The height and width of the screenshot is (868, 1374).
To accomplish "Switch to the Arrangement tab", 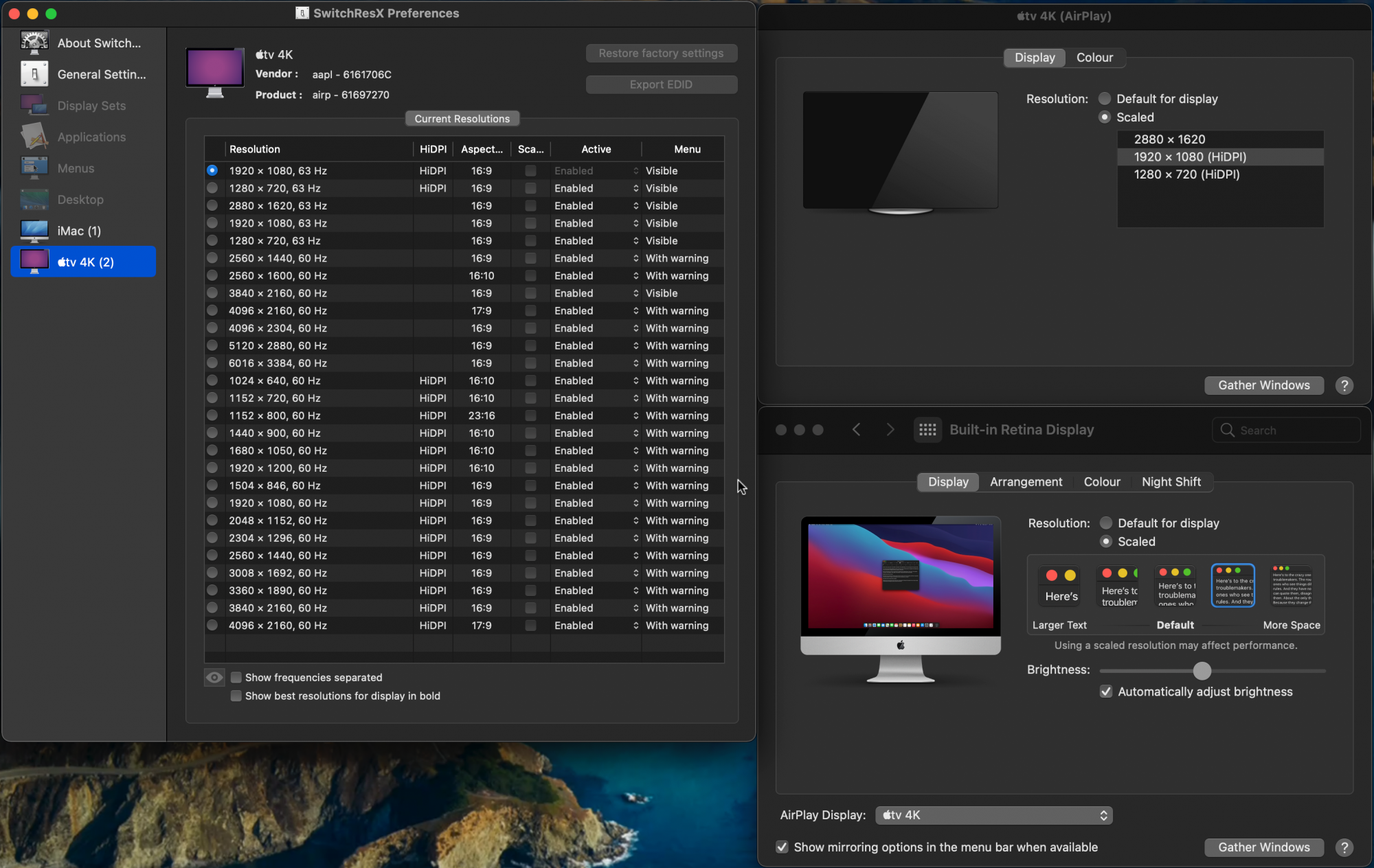I will pos(1026,482).
